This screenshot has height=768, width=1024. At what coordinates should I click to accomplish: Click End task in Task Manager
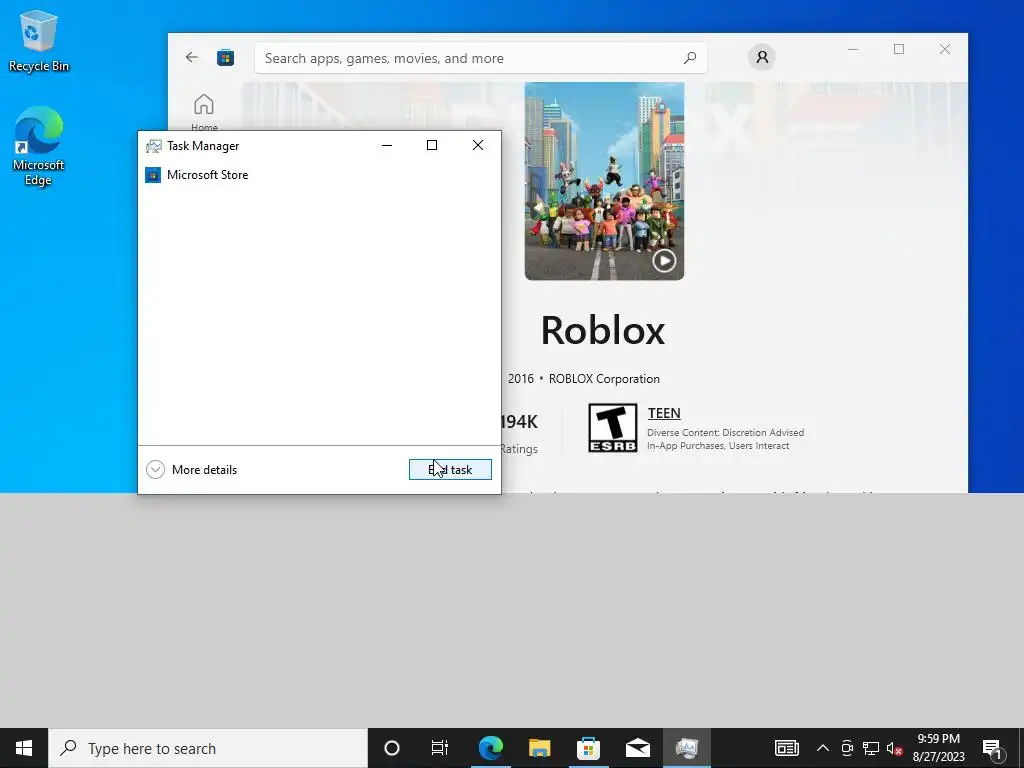(450, 470)
